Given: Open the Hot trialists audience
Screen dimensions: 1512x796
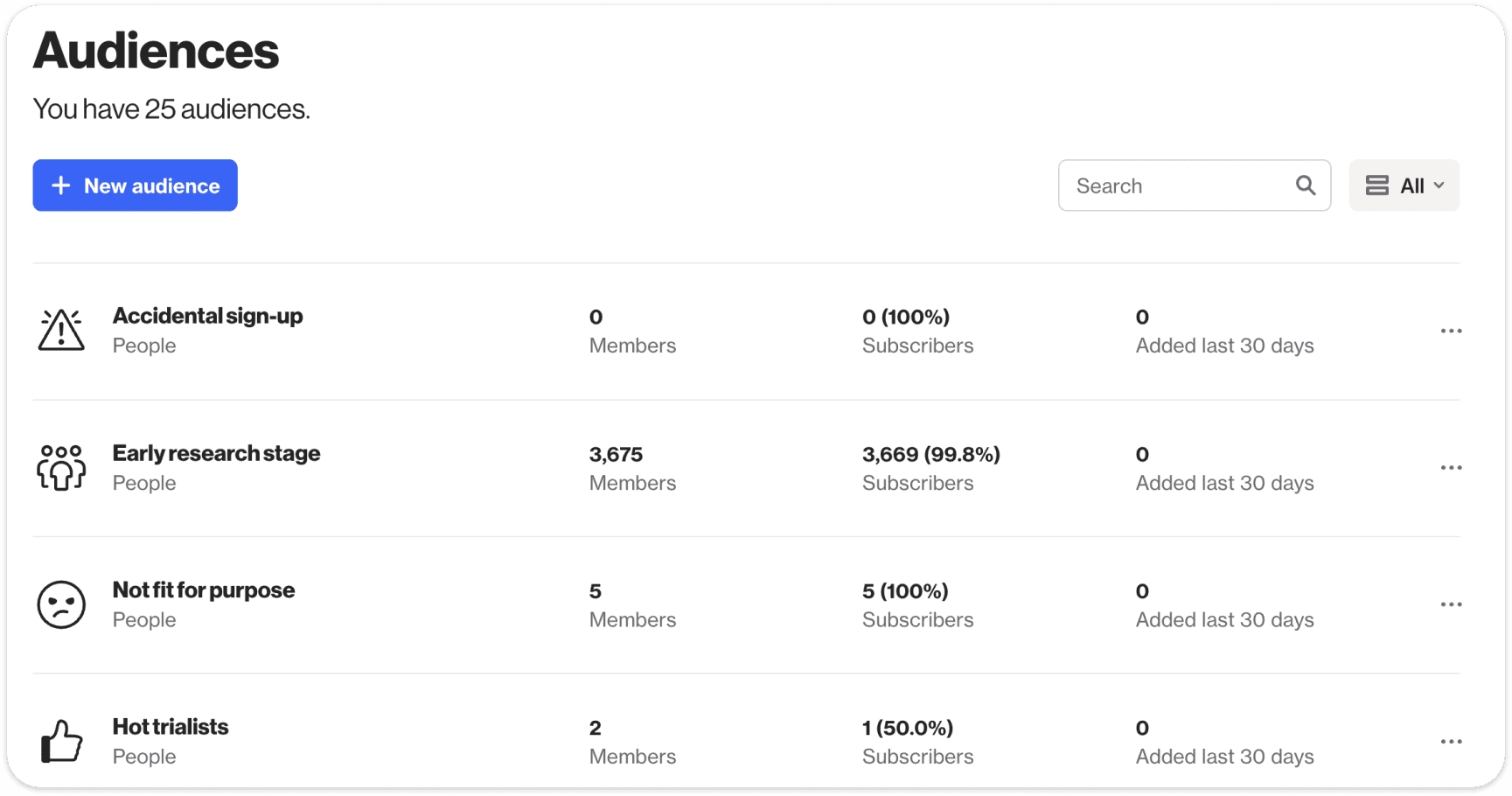Looking at the screenshot, I should (x=171, y=727).
